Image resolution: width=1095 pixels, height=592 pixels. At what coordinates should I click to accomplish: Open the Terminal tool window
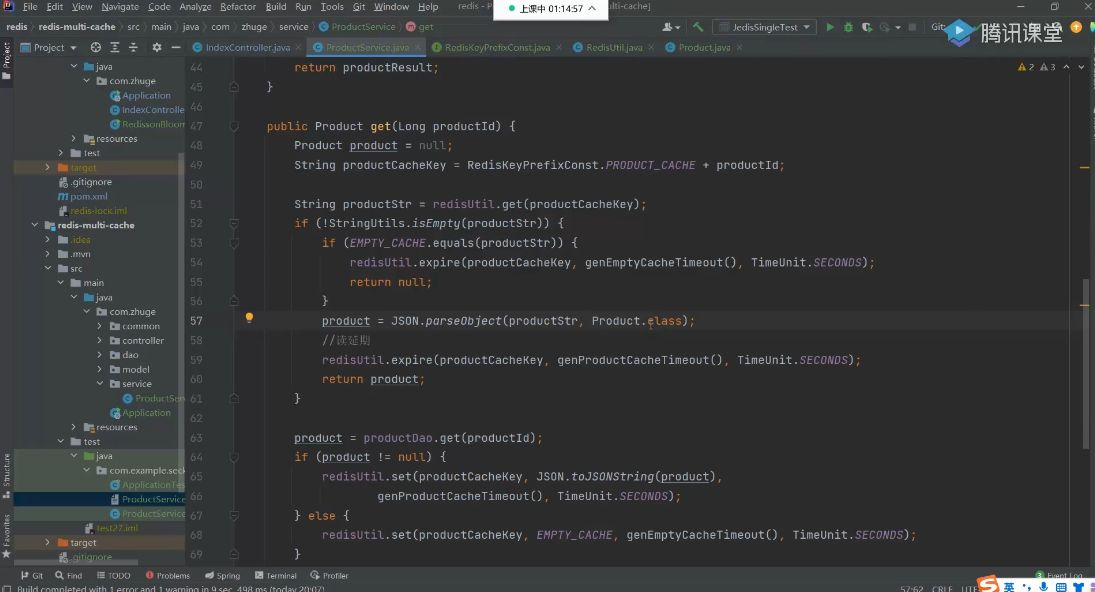[x=275, y=575]
